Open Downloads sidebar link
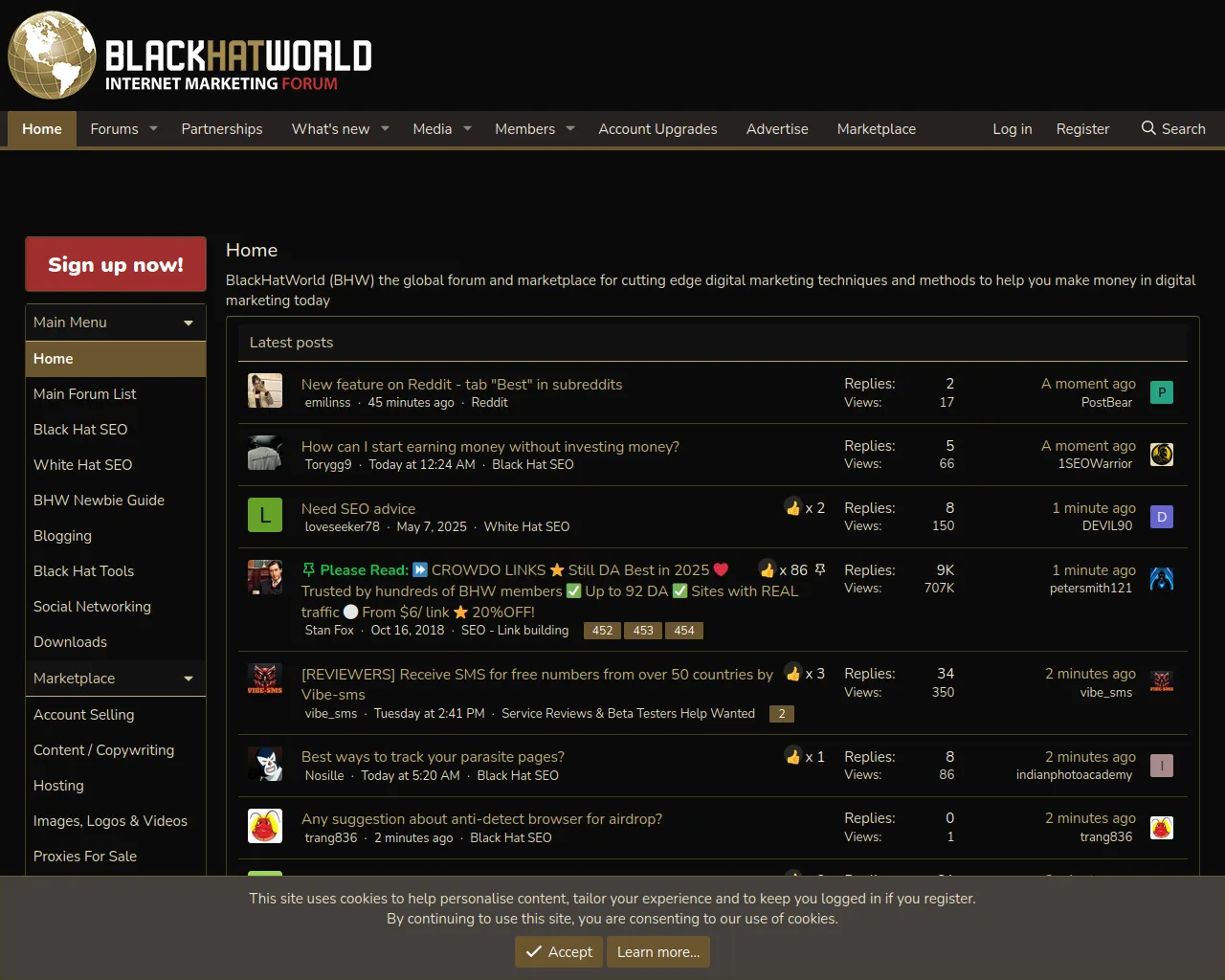1225x980 pixels. pyautogui.click(x=116, y=642)
